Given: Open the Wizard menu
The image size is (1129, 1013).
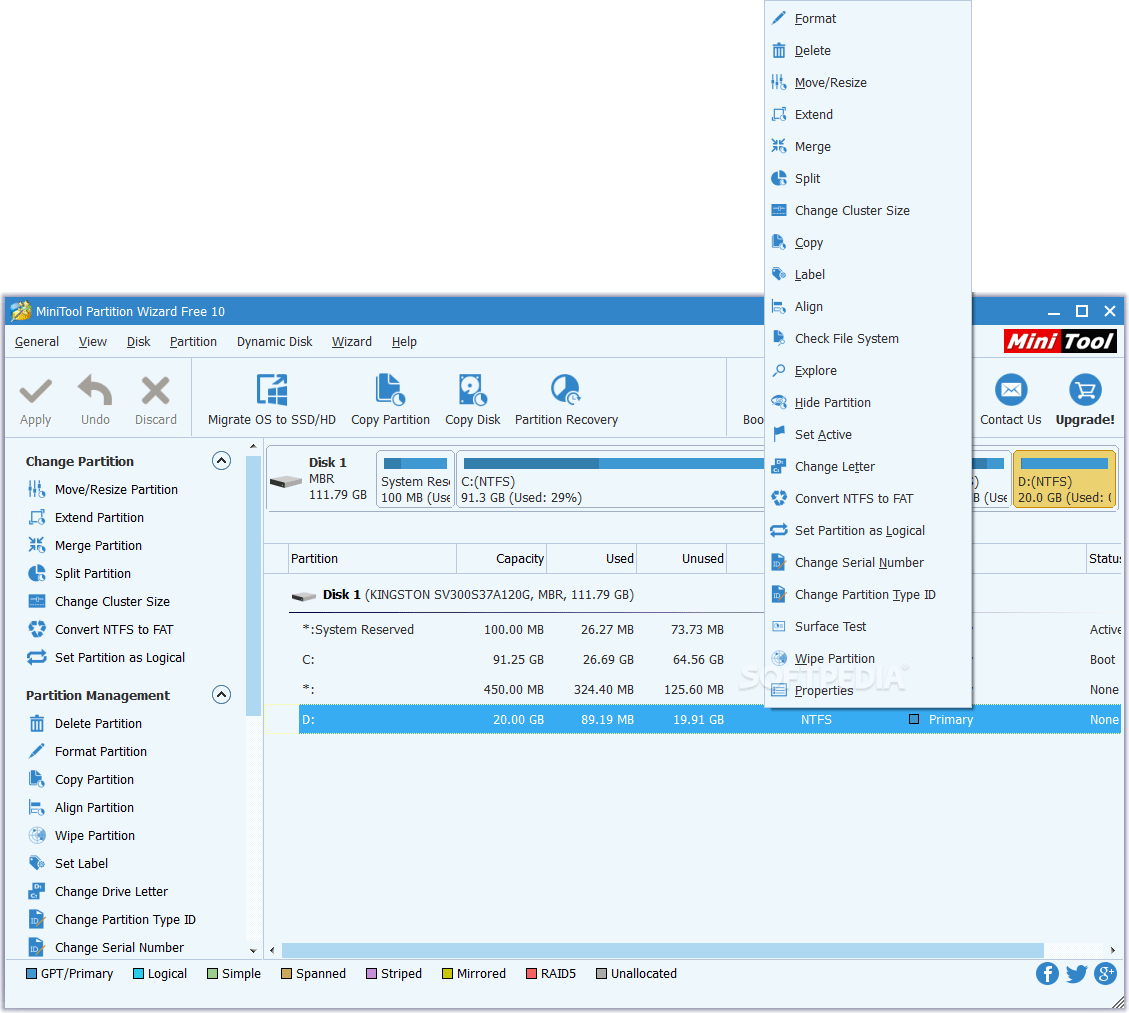Looking at the screenshot, I should pos(352,342).
